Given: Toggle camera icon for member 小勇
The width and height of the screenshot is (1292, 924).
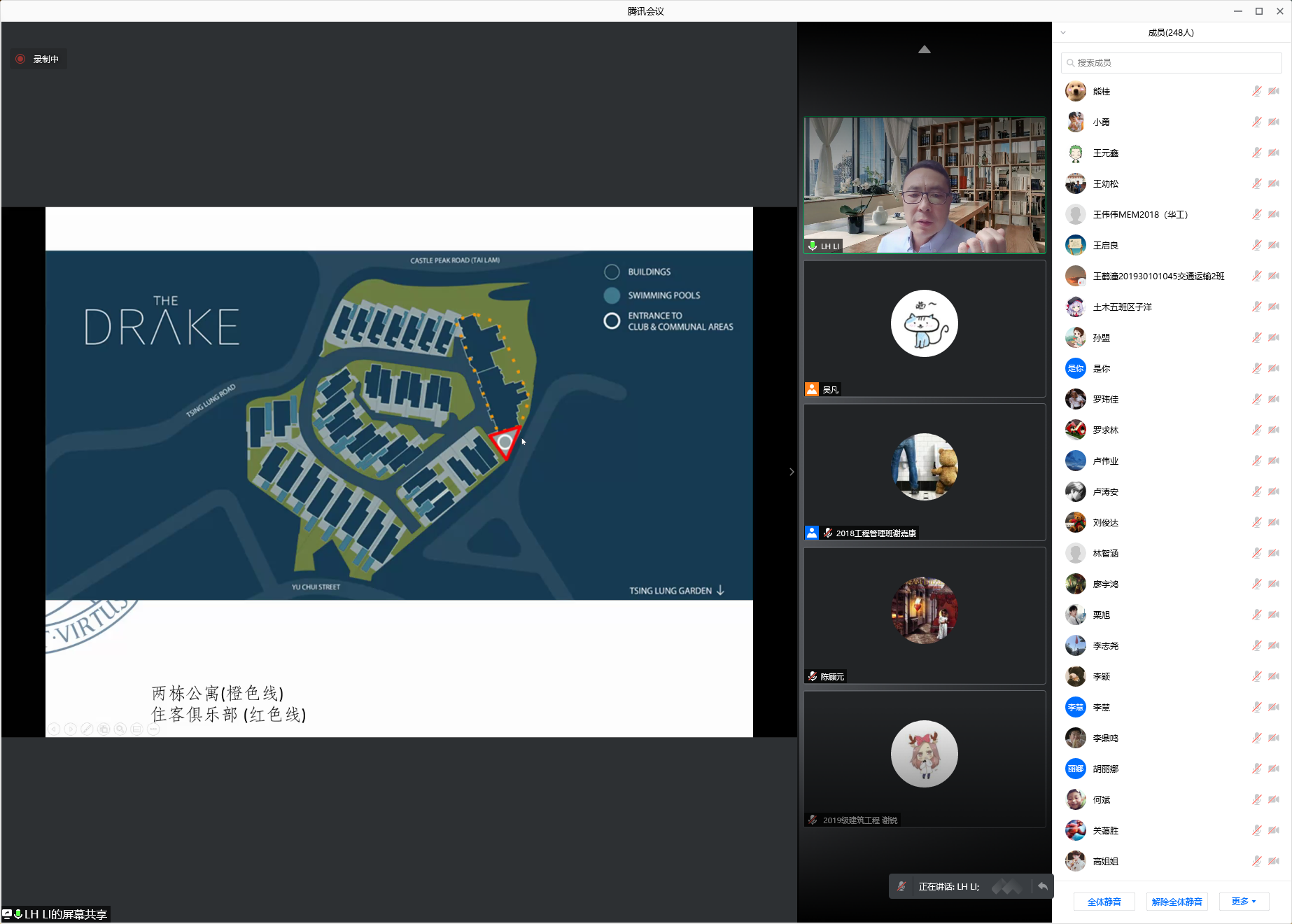Looking at the screenshot, I should 1274,122.
